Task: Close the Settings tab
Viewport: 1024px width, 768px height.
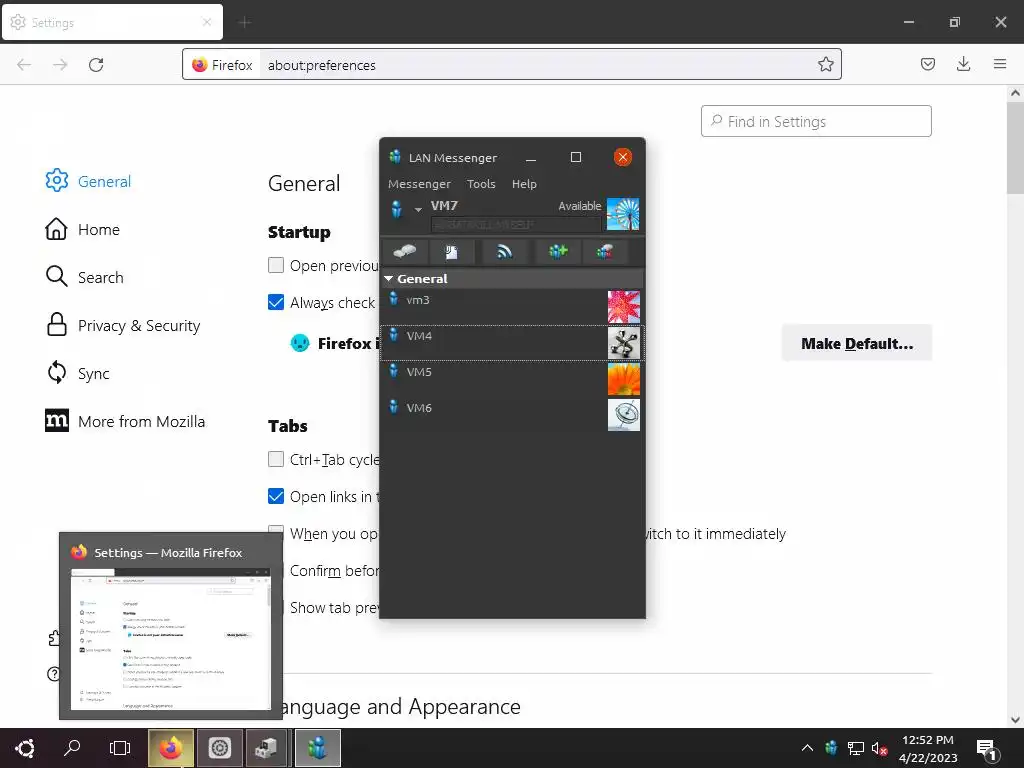Action: (x=206, y=22)
